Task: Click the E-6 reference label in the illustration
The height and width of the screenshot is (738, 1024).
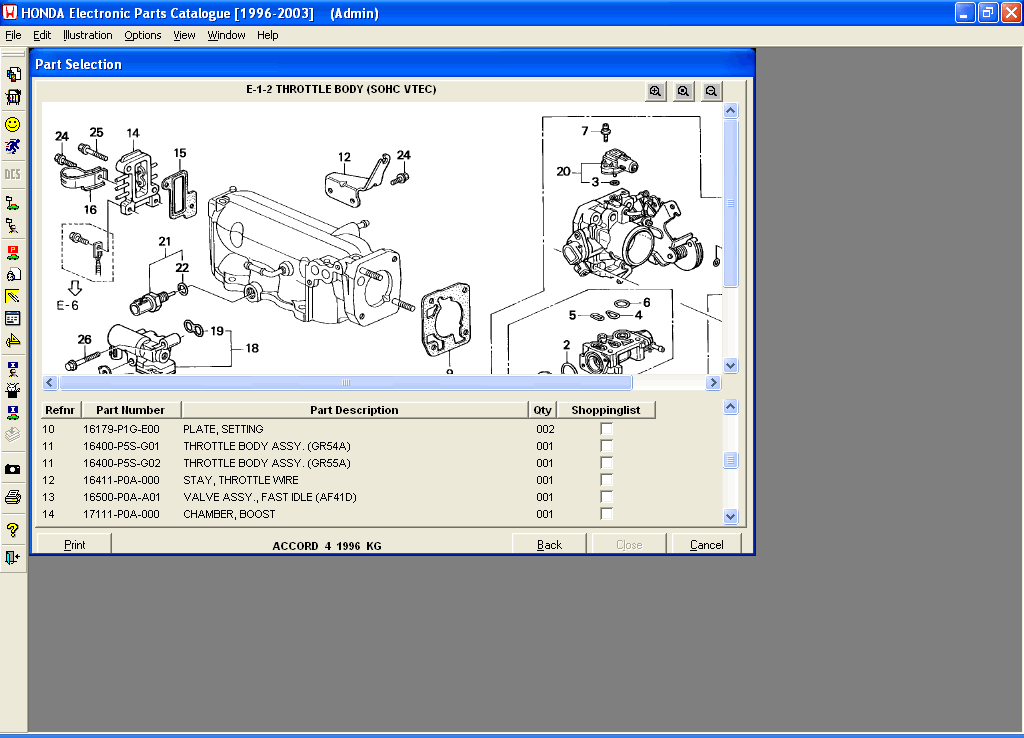Action: pos(67,306)
